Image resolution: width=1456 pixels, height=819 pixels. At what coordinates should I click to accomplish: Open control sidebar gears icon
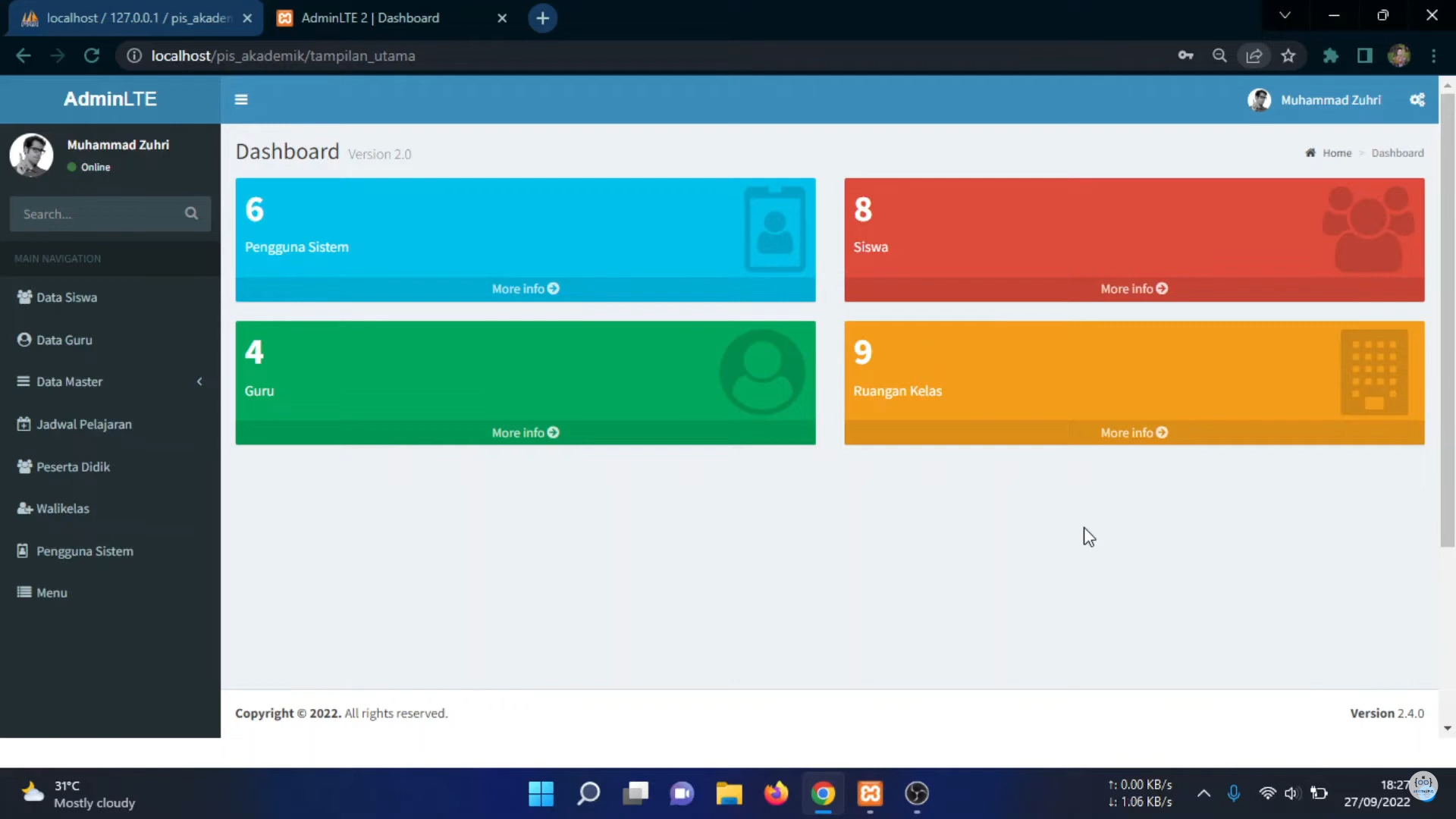pyautogui.click(x=1417, y=99)
